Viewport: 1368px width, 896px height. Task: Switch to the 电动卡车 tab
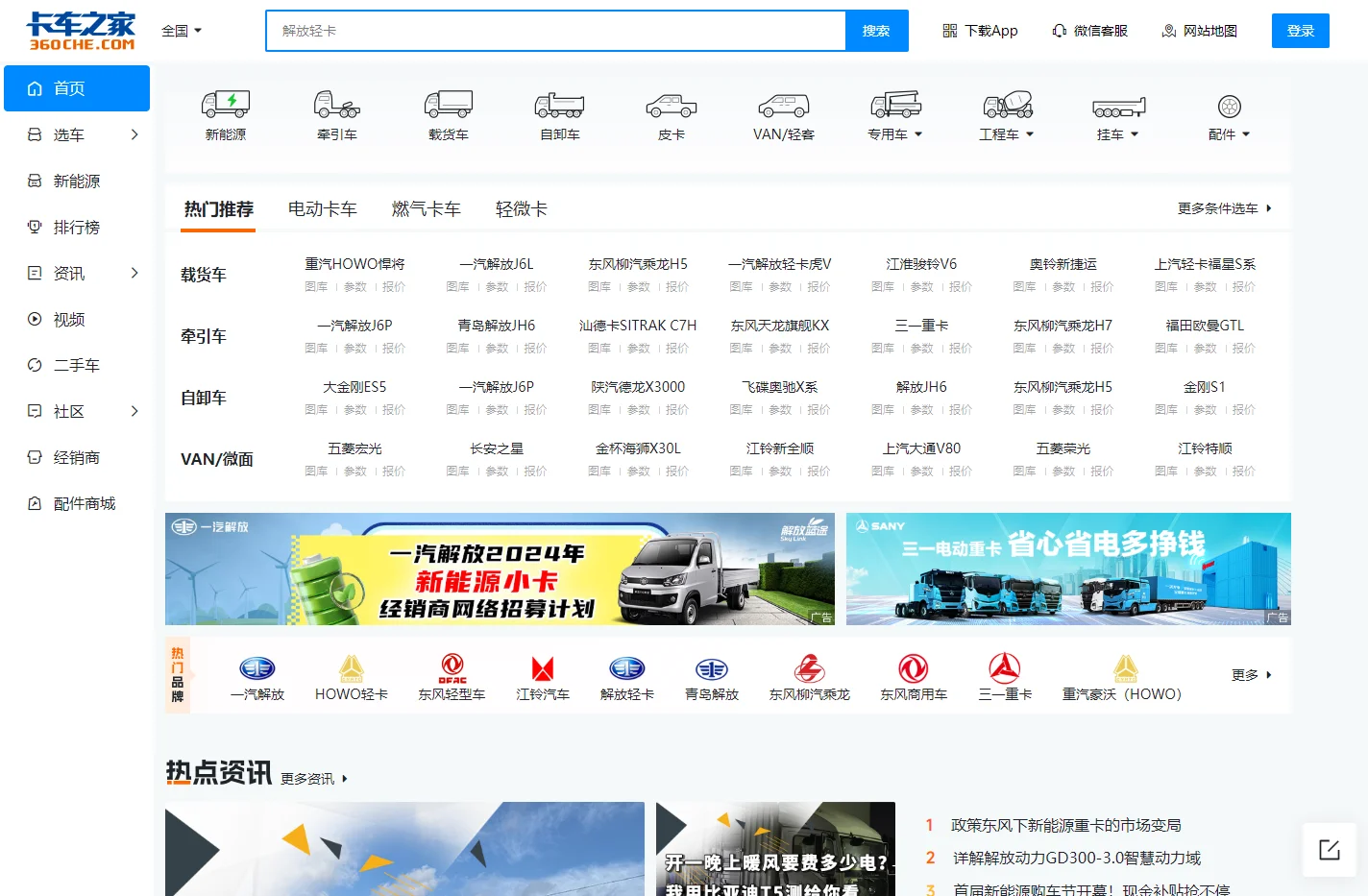pos(323,209)
